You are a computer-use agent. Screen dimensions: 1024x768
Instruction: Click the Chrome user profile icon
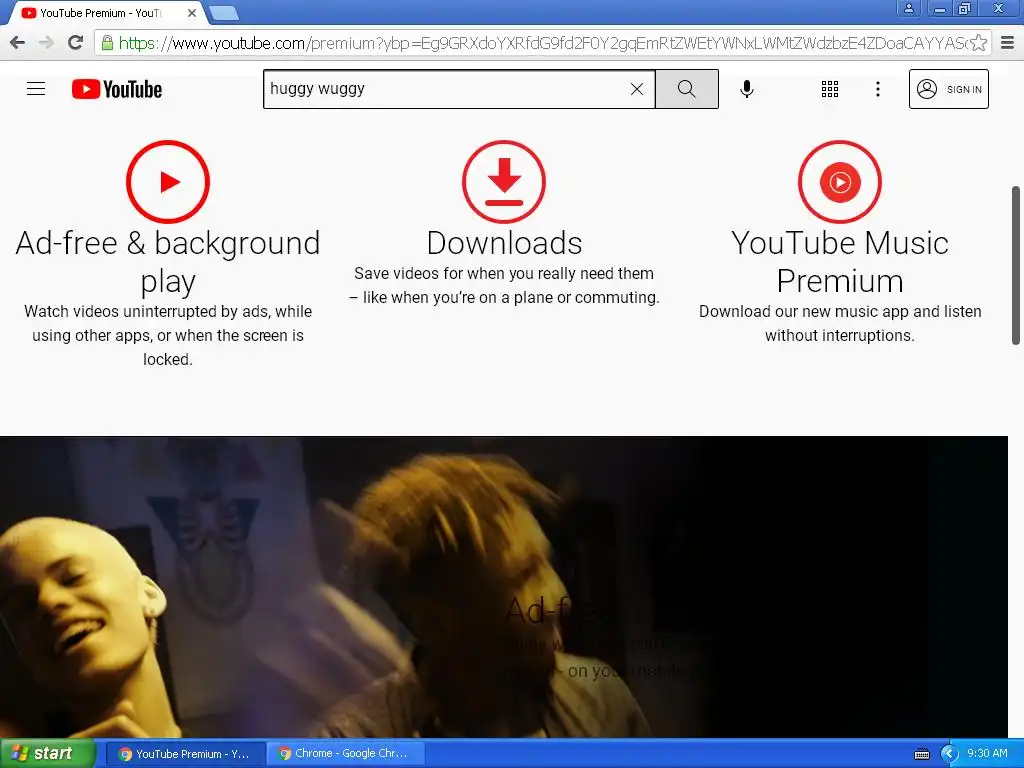908,8
